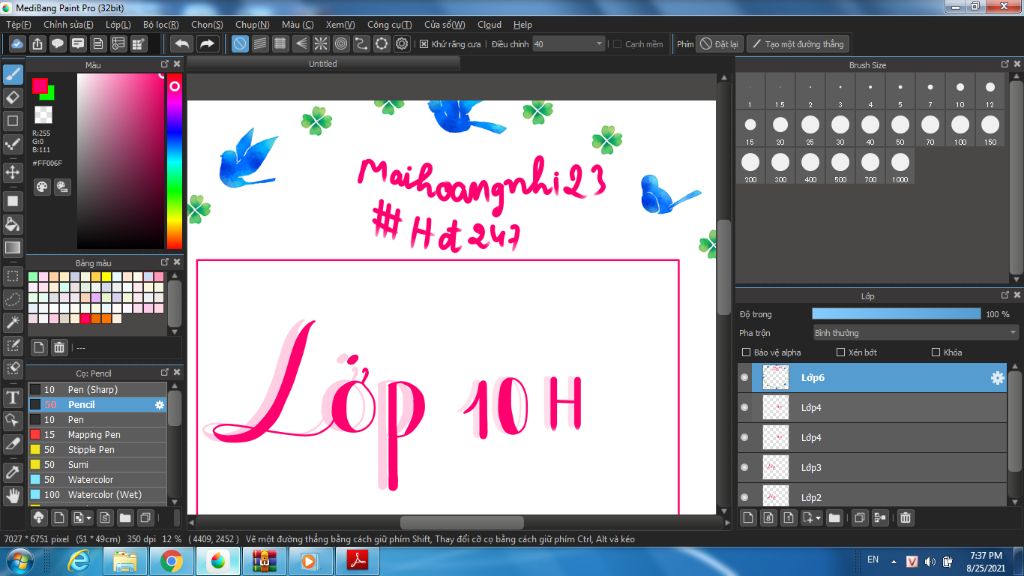Check the Xén bớt option
Image resolution: width=1024 pixels, height=576 pixels.
[840, 352]
